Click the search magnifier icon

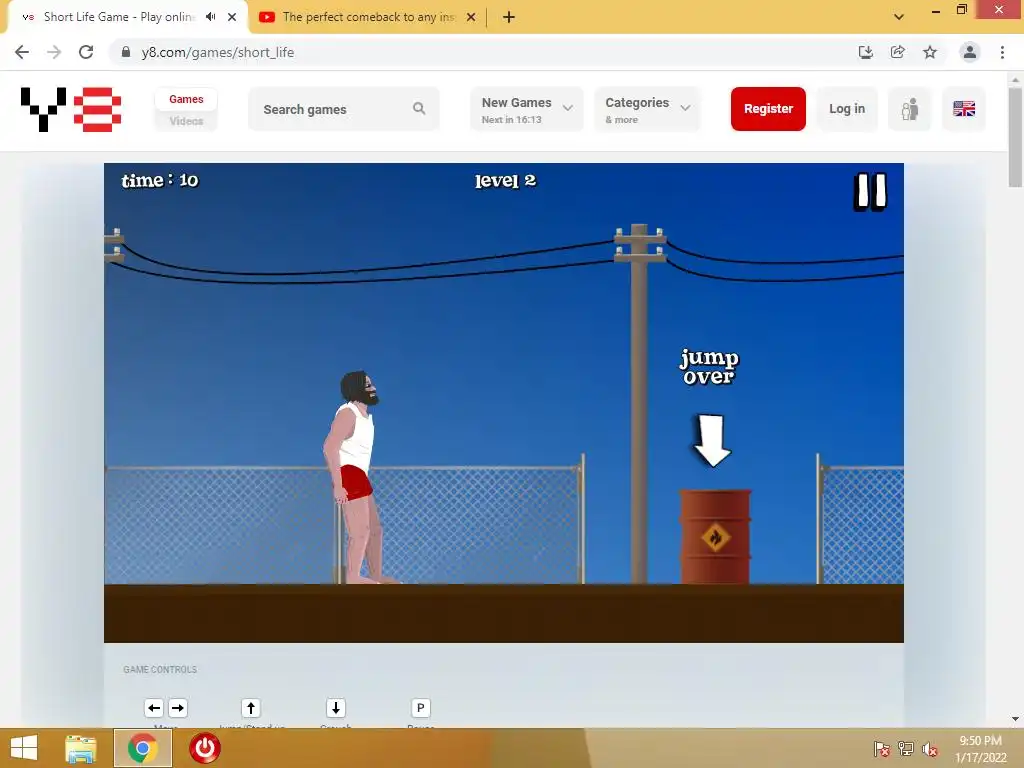pos(419,108)
